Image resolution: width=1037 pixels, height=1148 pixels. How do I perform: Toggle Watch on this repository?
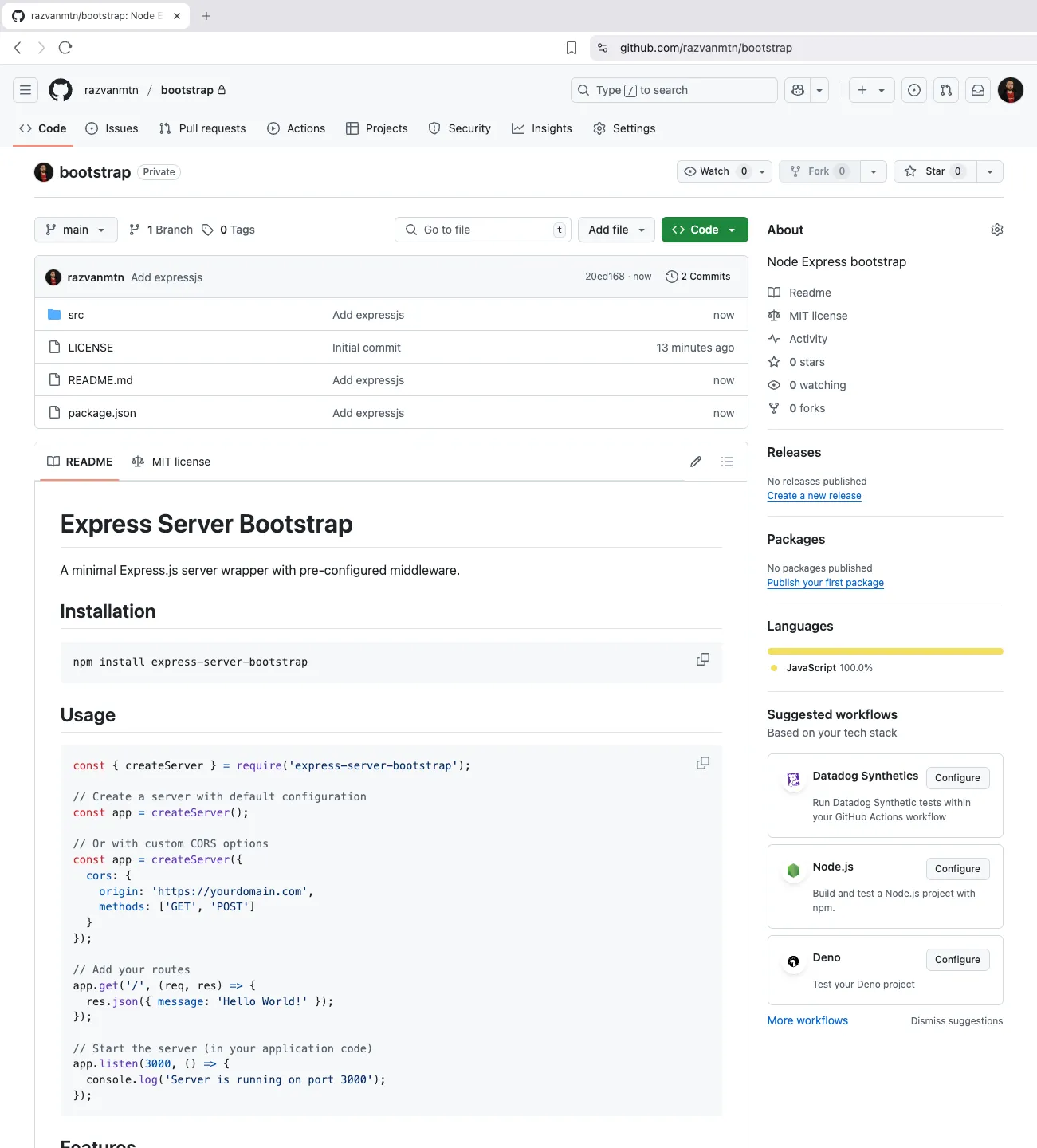coord(707,171)
